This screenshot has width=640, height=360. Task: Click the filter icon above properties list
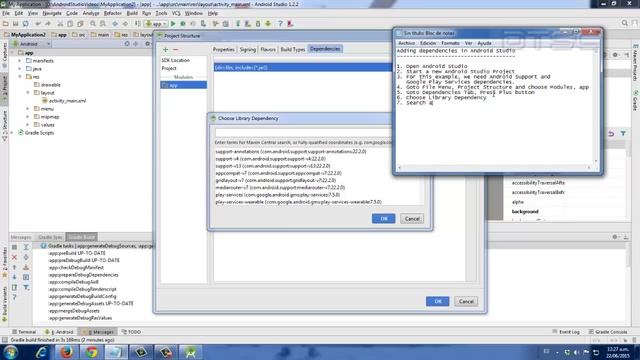[623, 134]
